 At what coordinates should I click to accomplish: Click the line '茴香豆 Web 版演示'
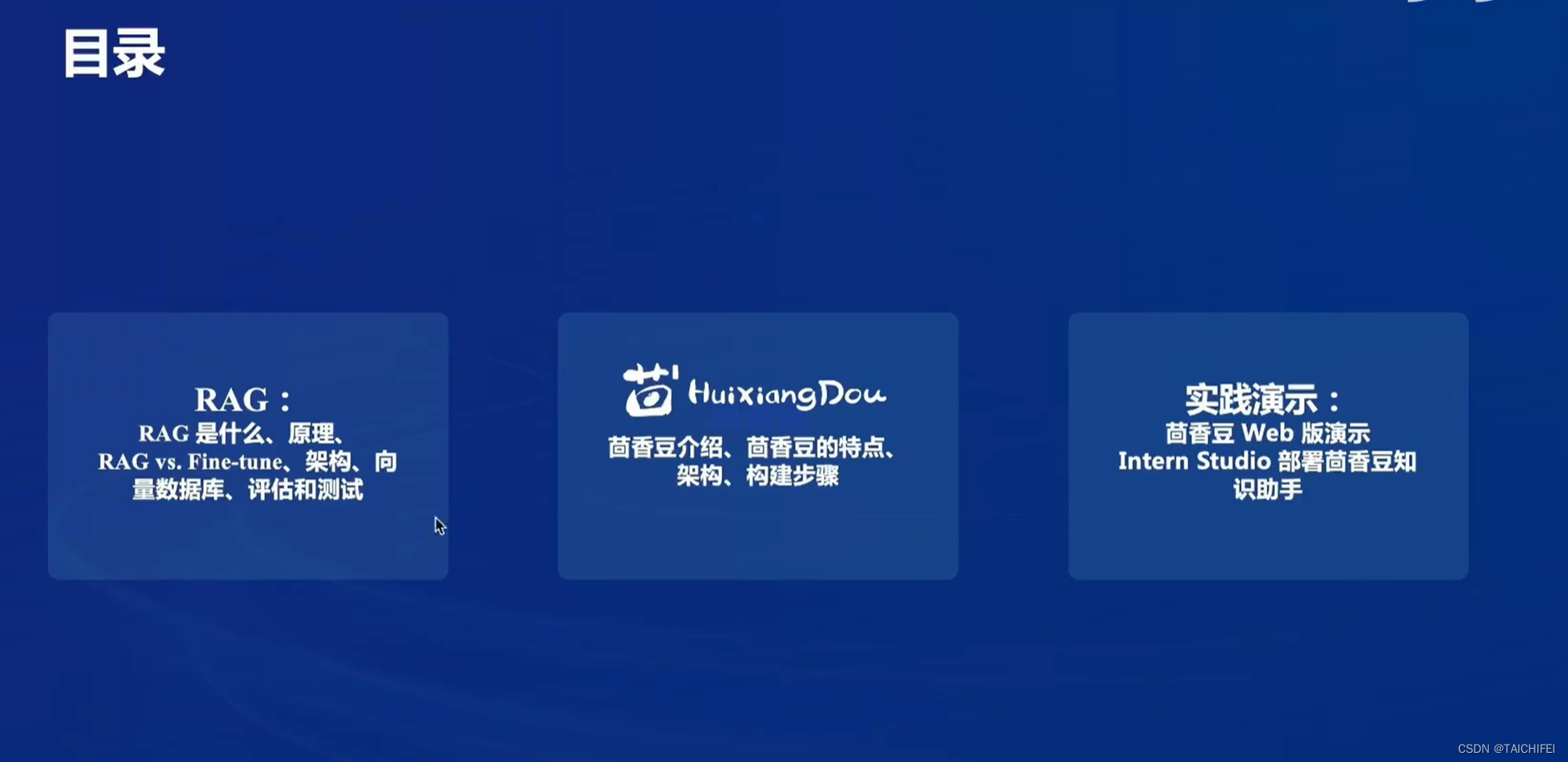[1267, 433]
